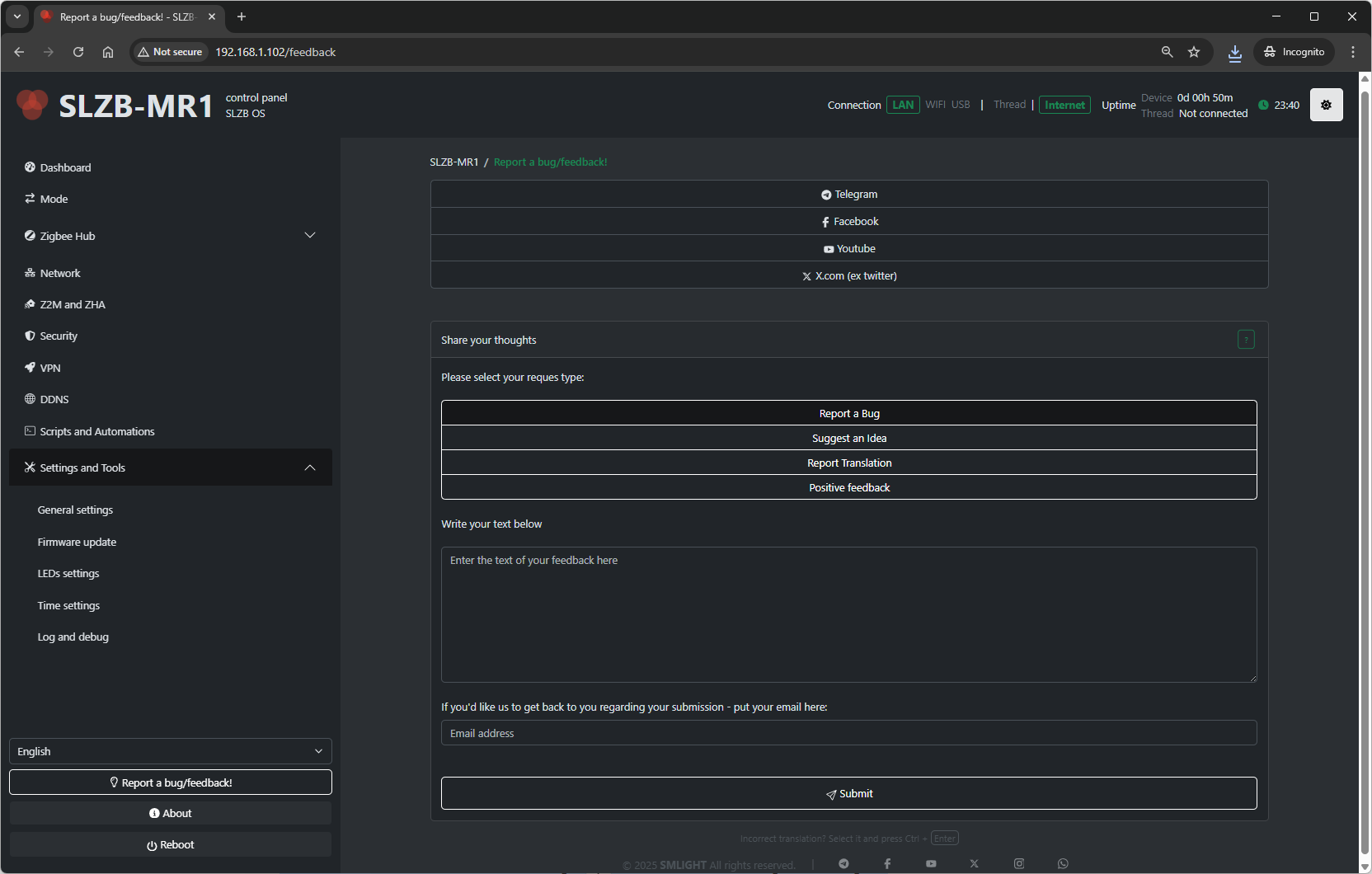Open the Dashboard menu item
Screen dimensions: 1372x874
pos(65,167)
